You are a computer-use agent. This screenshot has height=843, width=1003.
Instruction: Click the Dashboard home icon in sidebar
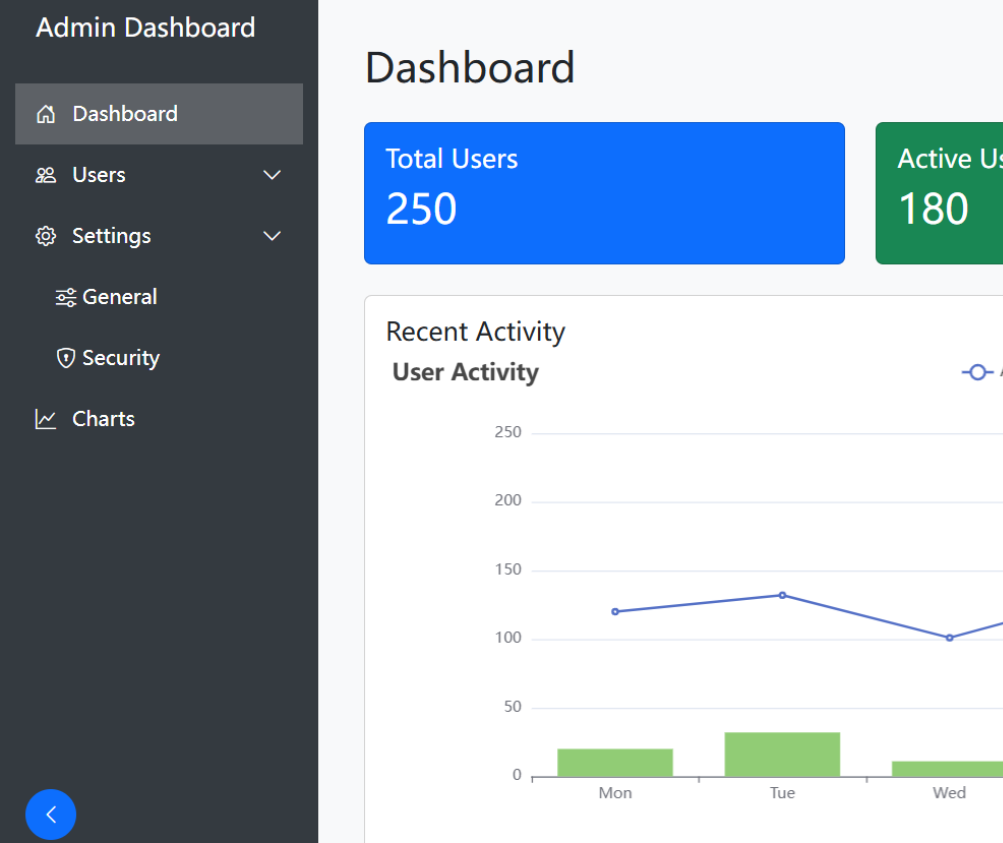tap(45, 114)
